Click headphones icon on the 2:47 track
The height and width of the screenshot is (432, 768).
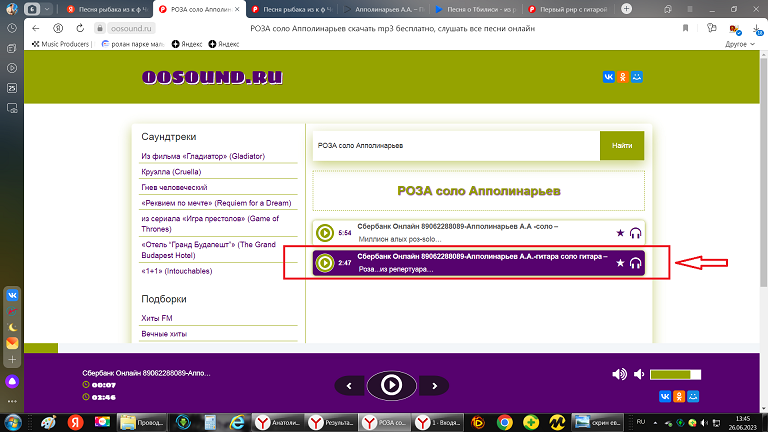click(x=635, y=264)
